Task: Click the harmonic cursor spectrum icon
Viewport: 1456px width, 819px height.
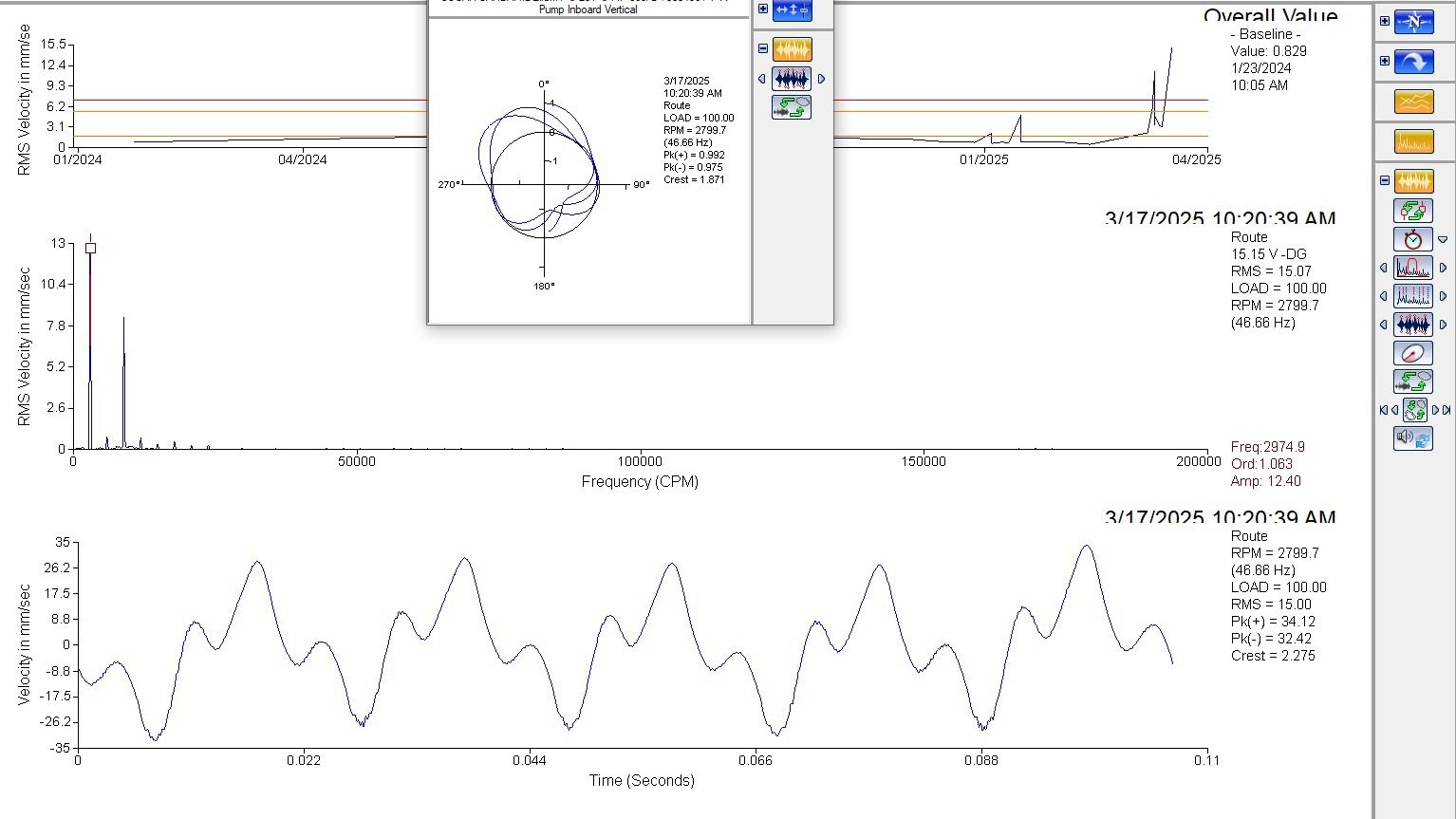Action: [1413, 296]
